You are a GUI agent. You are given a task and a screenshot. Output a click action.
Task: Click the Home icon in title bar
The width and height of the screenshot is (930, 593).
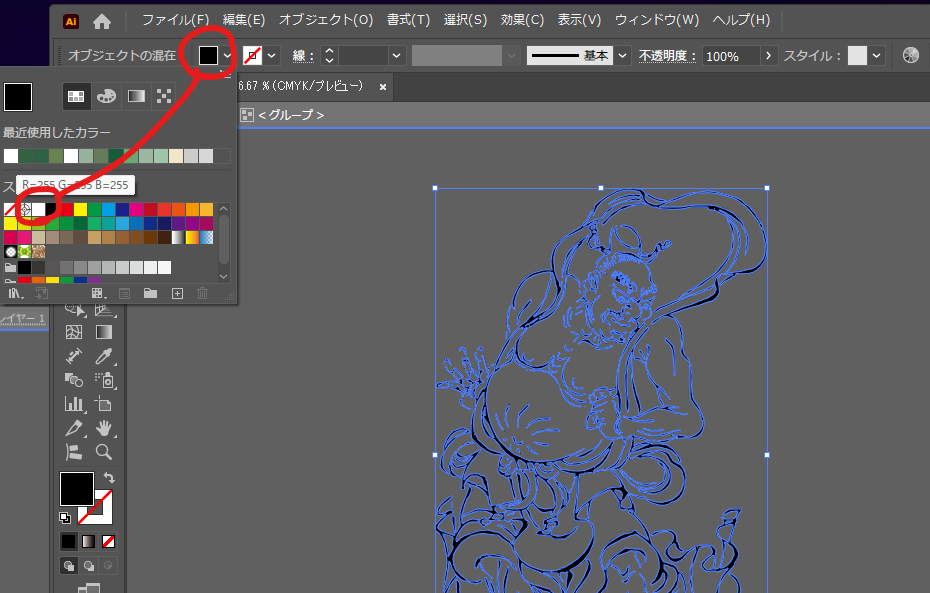point(102,21)
